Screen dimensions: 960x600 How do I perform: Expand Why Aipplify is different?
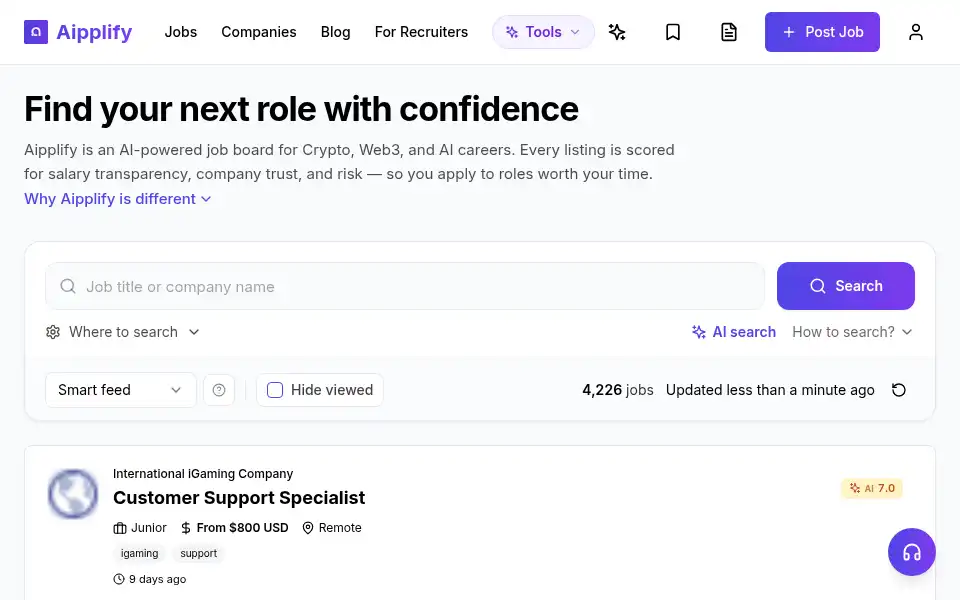pyautogui.click(x=118, y=199)
